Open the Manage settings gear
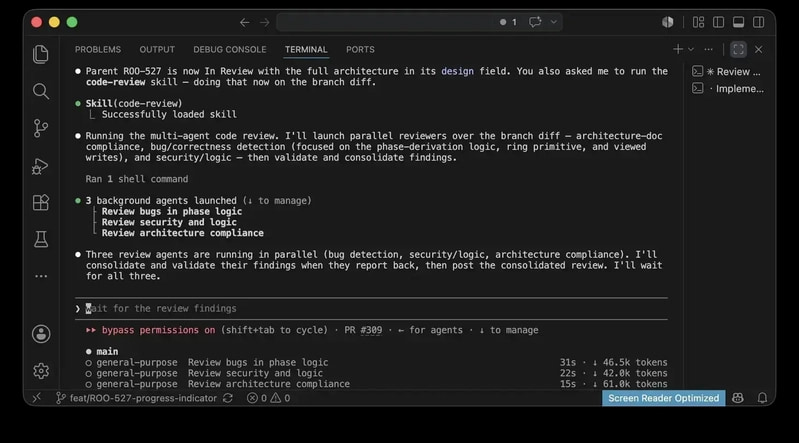The width and height of the screenshot is (799, 443). click(x=41, y=371)
